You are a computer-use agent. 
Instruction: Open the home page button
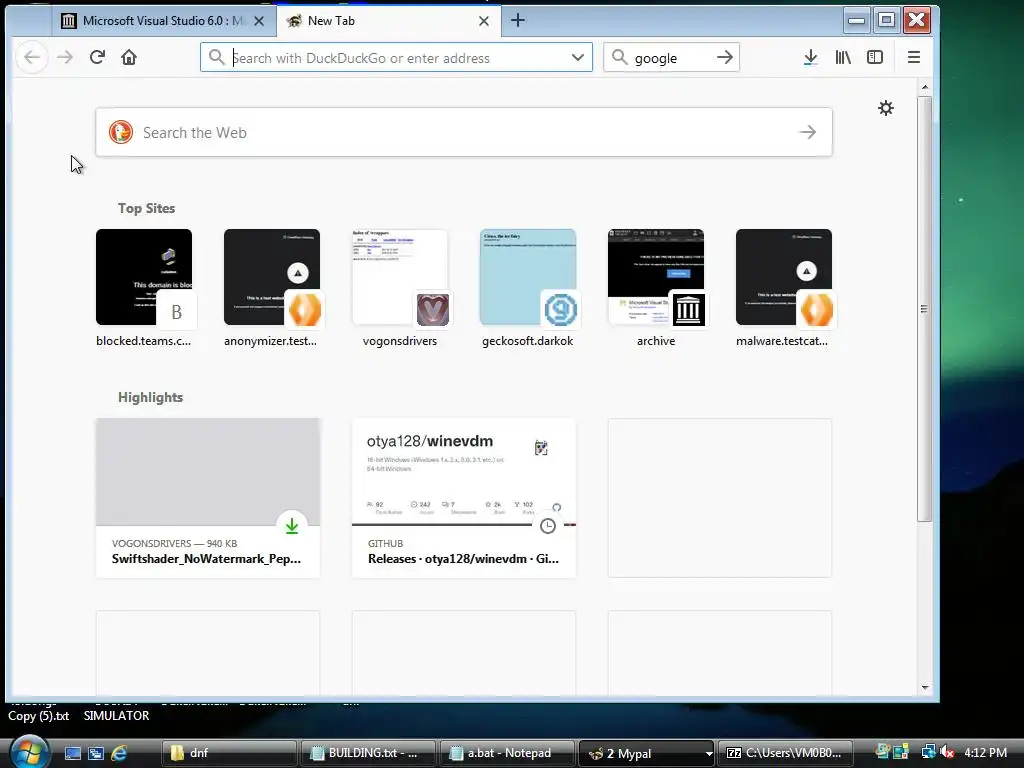point(129,57)
